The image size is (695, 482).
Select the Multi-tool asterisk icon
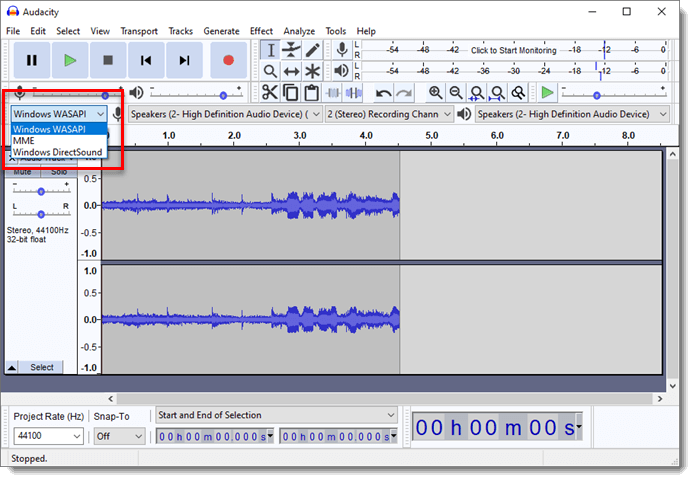313,71
